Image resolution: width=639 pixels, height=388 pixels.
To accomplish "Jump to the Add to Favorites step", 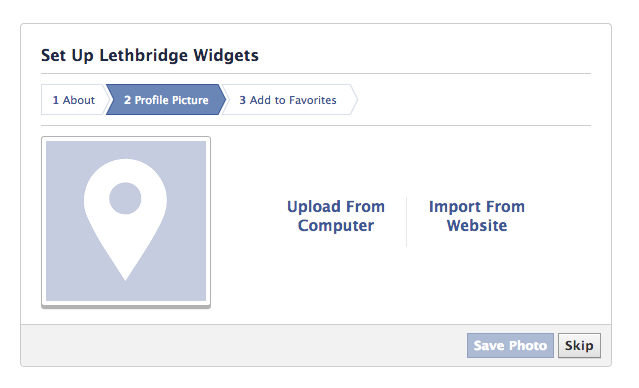I will tap(288, 100).
